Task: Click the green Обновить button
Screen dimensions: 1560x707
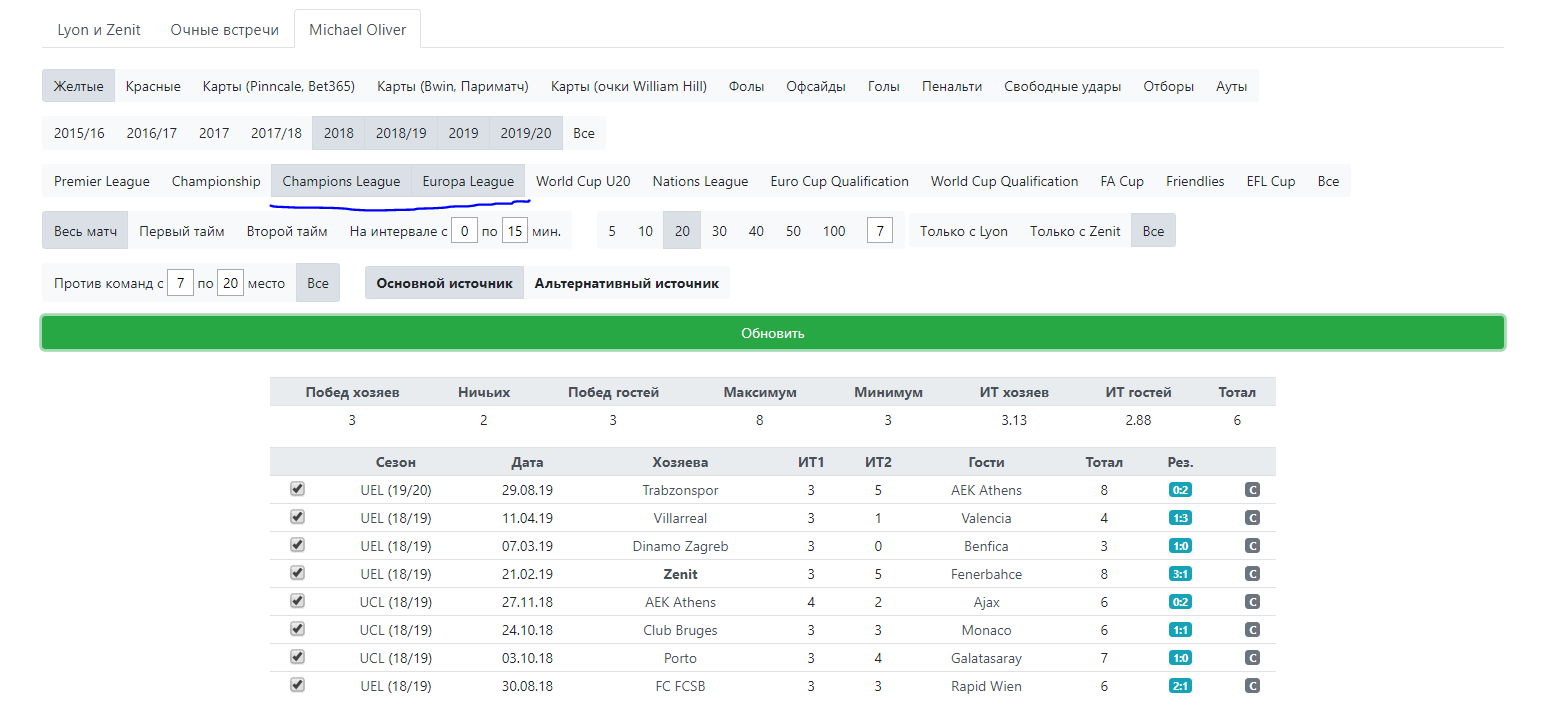Action: point(773,333)
